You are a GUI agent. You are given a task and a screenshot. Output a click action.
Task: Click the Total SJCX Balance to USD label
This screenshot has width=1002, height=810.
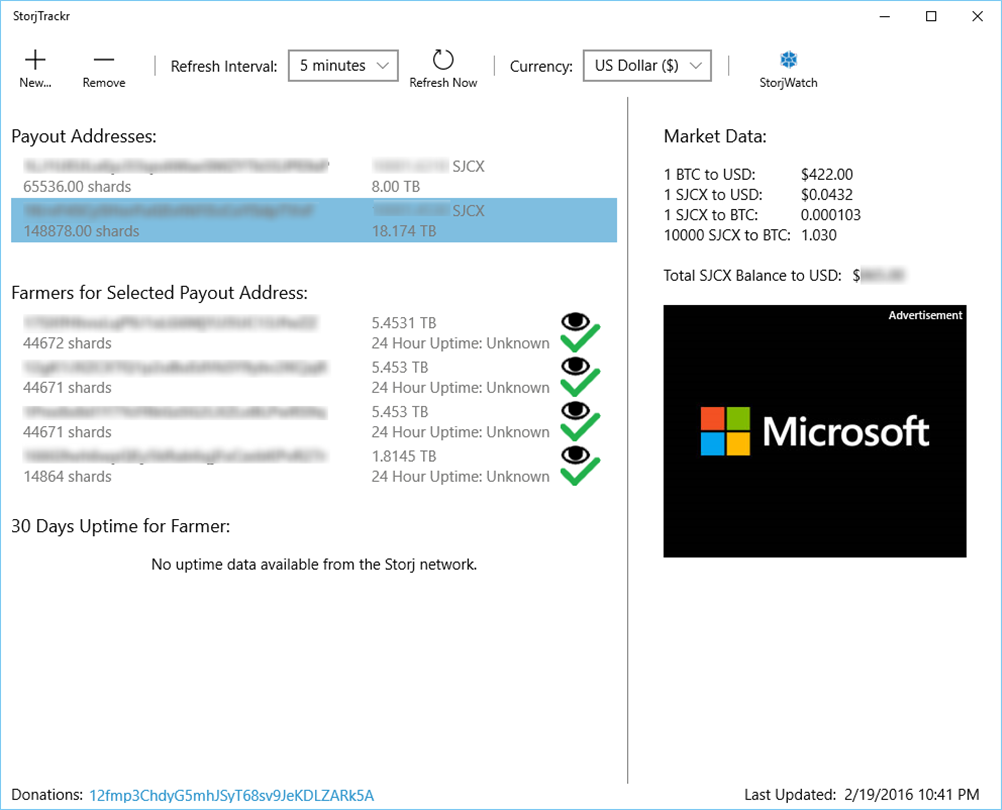pos(752,276)
